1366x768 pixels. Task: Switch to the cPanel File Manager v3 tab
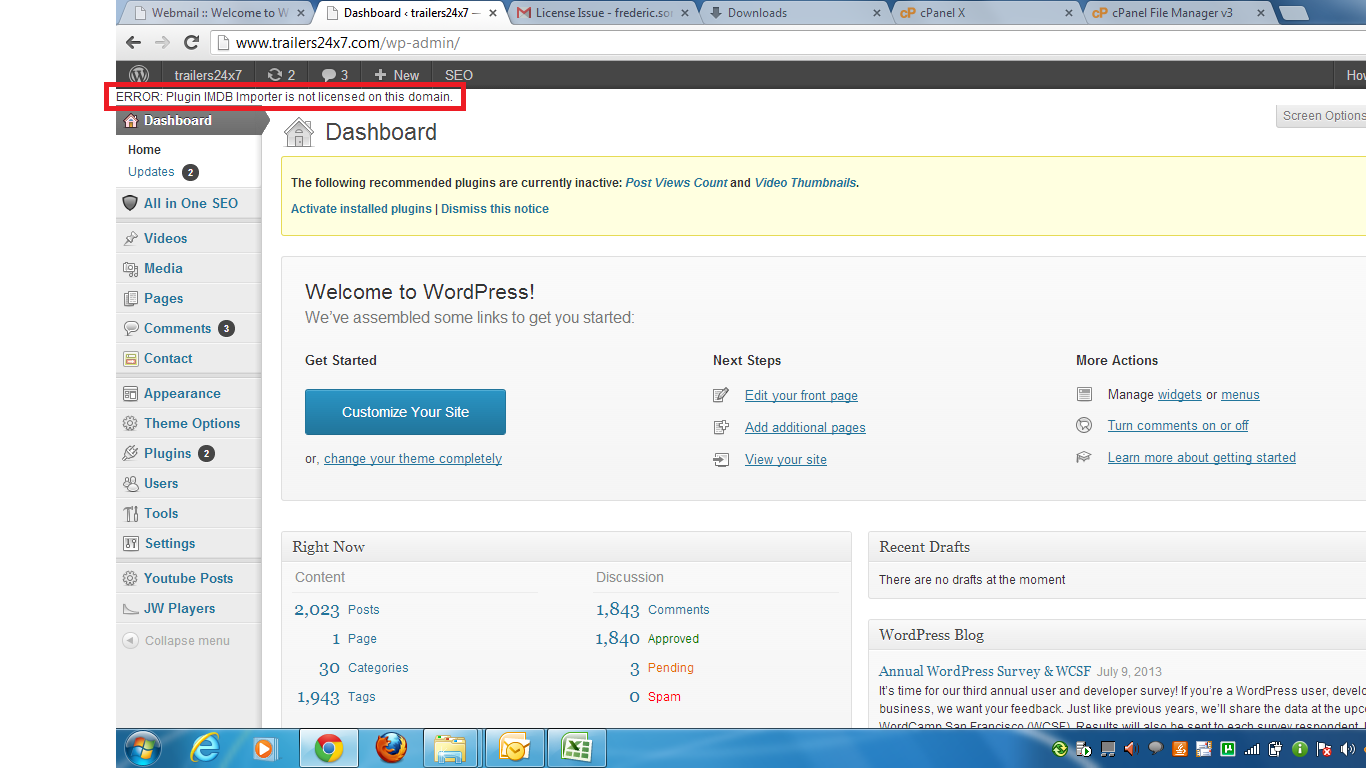[1181, 13]
